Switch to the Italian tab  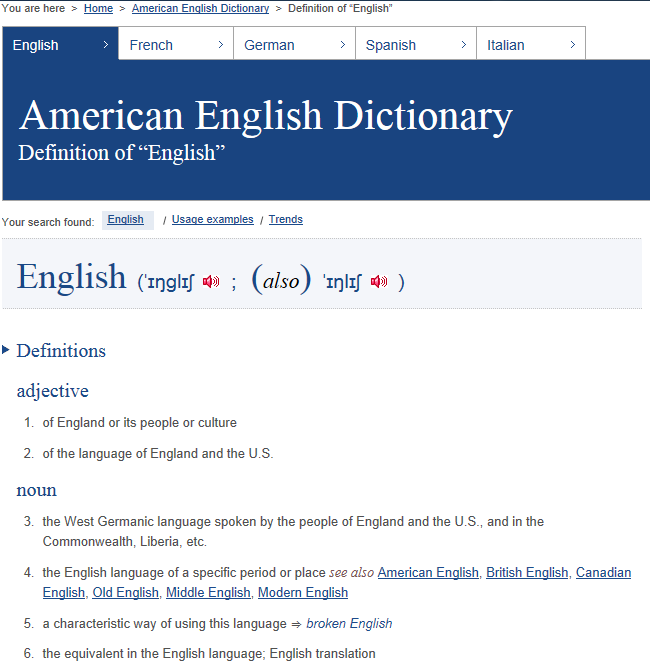click(x=531, y=45)
